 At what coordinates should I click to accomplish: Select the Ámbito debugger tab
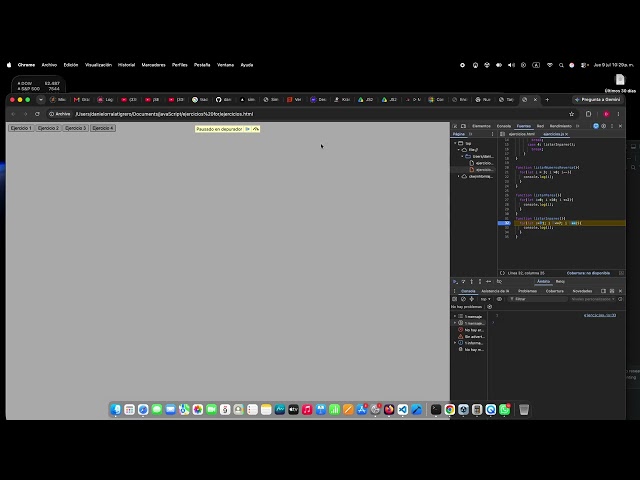[x=543, y=282]
